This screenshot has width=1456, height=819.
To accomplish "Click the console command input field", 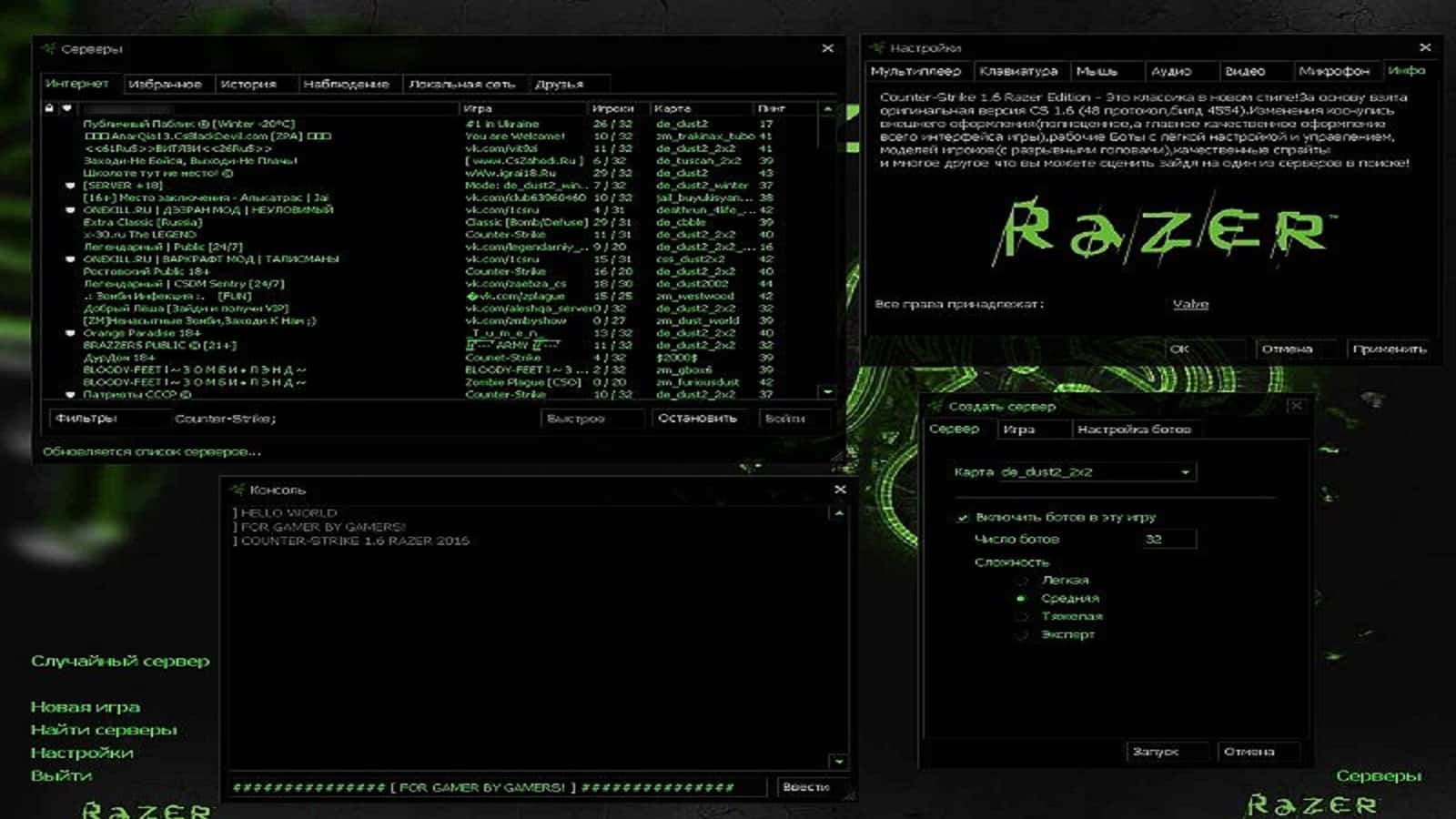I will pyautogui.click(x=499, y=787).
